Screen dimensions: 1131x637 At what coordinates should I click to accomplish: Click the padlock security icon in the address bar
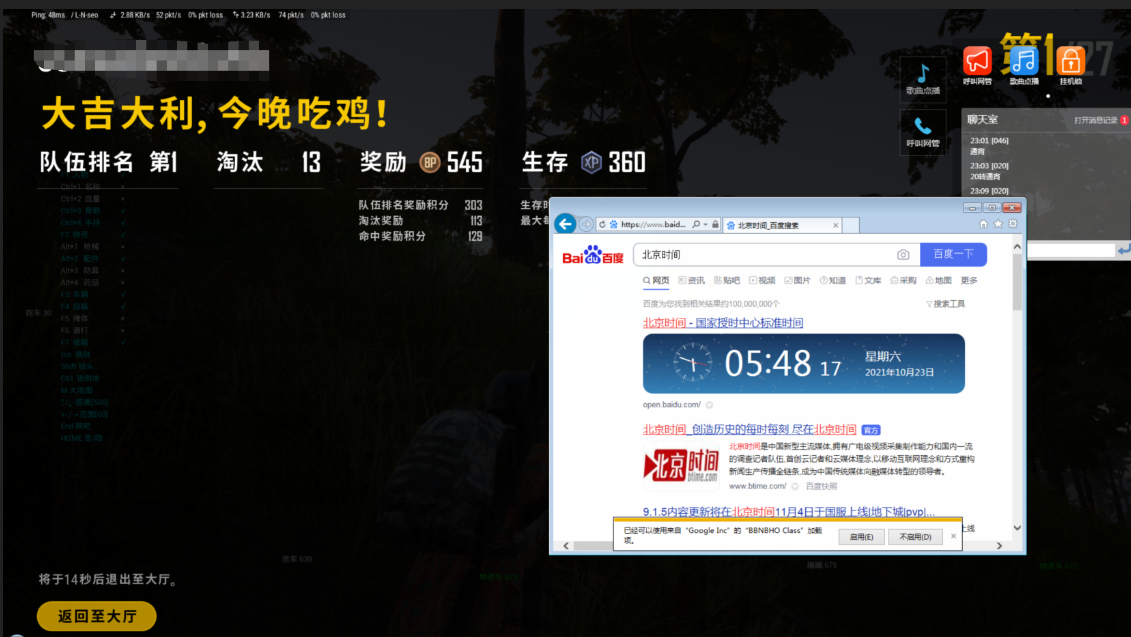(715, 225)
